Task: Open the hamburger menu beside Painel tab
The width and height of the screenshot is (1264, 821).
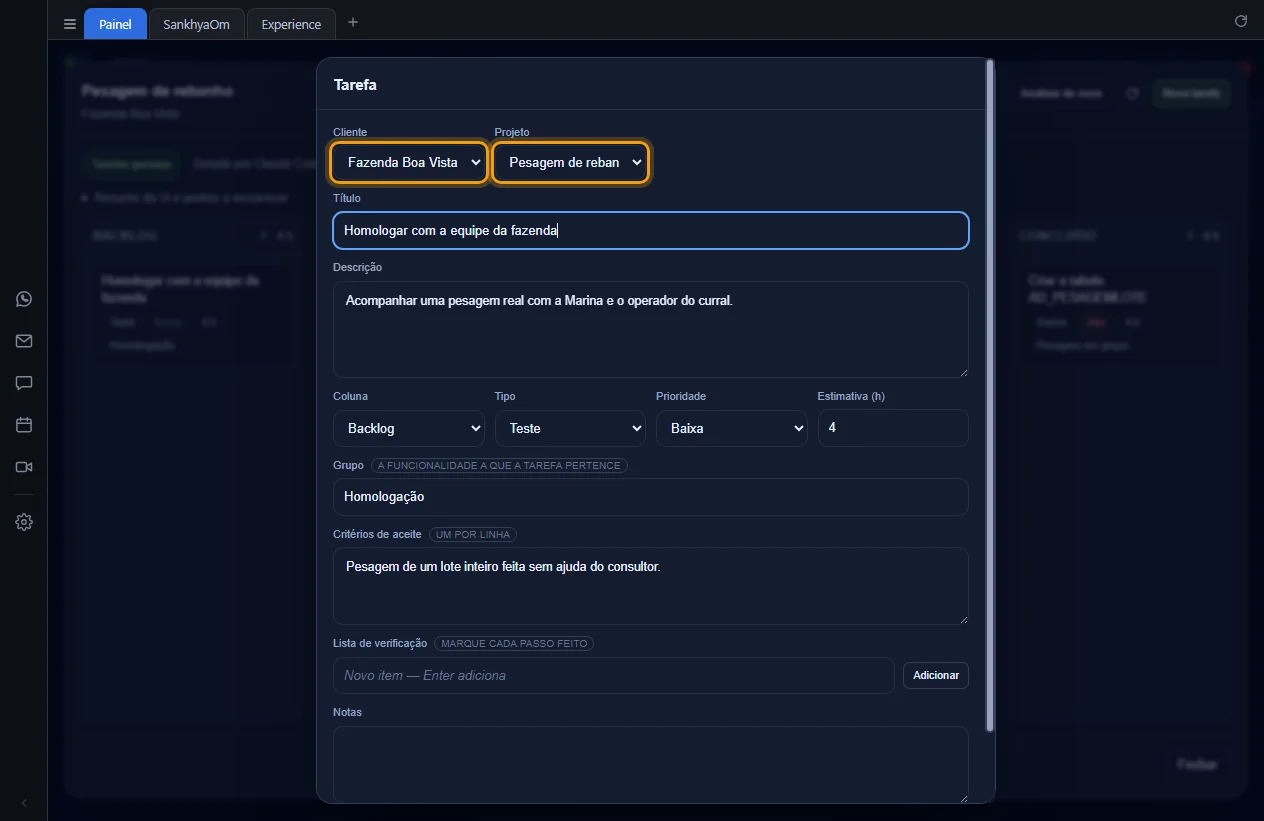Action: (70, 24)
